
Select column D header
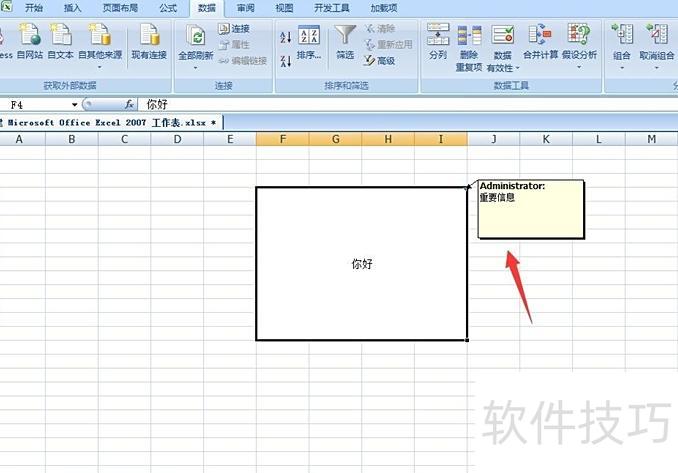click(x=177, y=139)
